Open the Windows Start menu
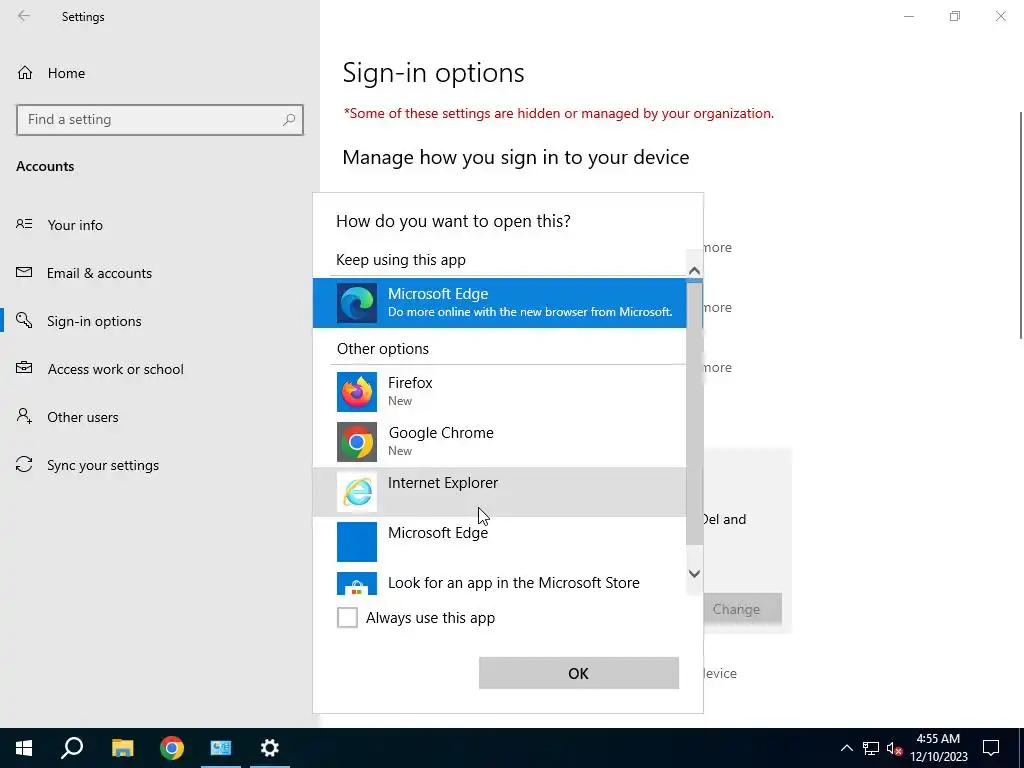Image resolution: width=1024 pixels, height=768 pixels. [x=24, y=748]
